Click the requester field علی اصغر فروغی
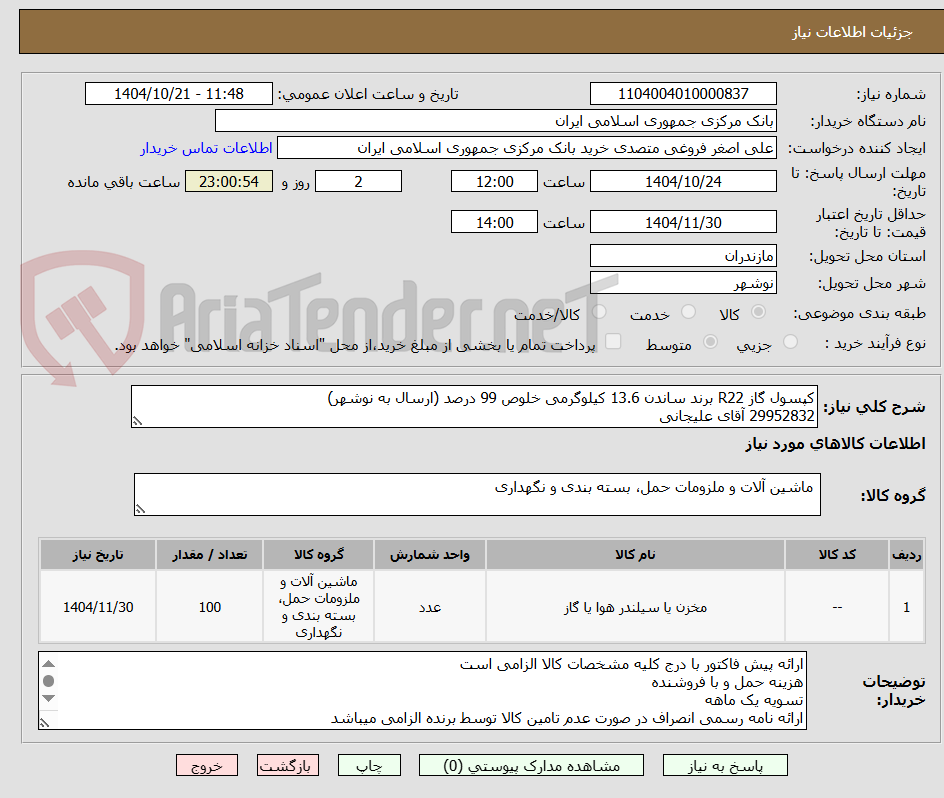944x798 pixels. (527, 148)
